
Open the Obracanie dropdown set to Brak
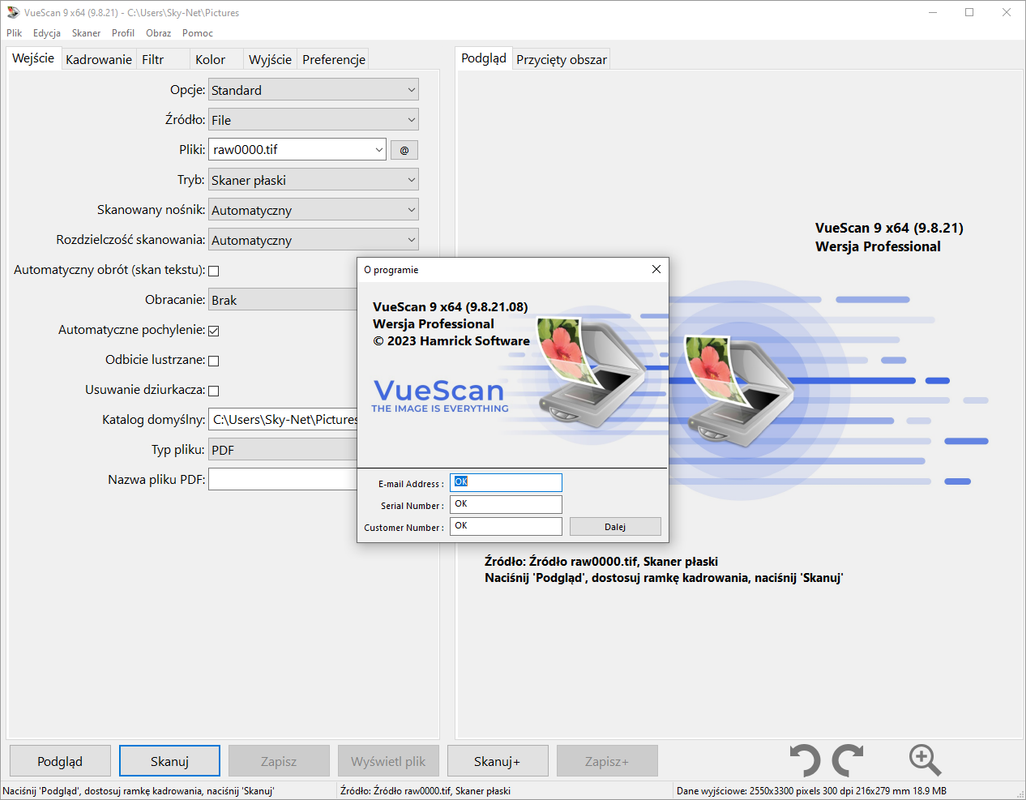283,300
